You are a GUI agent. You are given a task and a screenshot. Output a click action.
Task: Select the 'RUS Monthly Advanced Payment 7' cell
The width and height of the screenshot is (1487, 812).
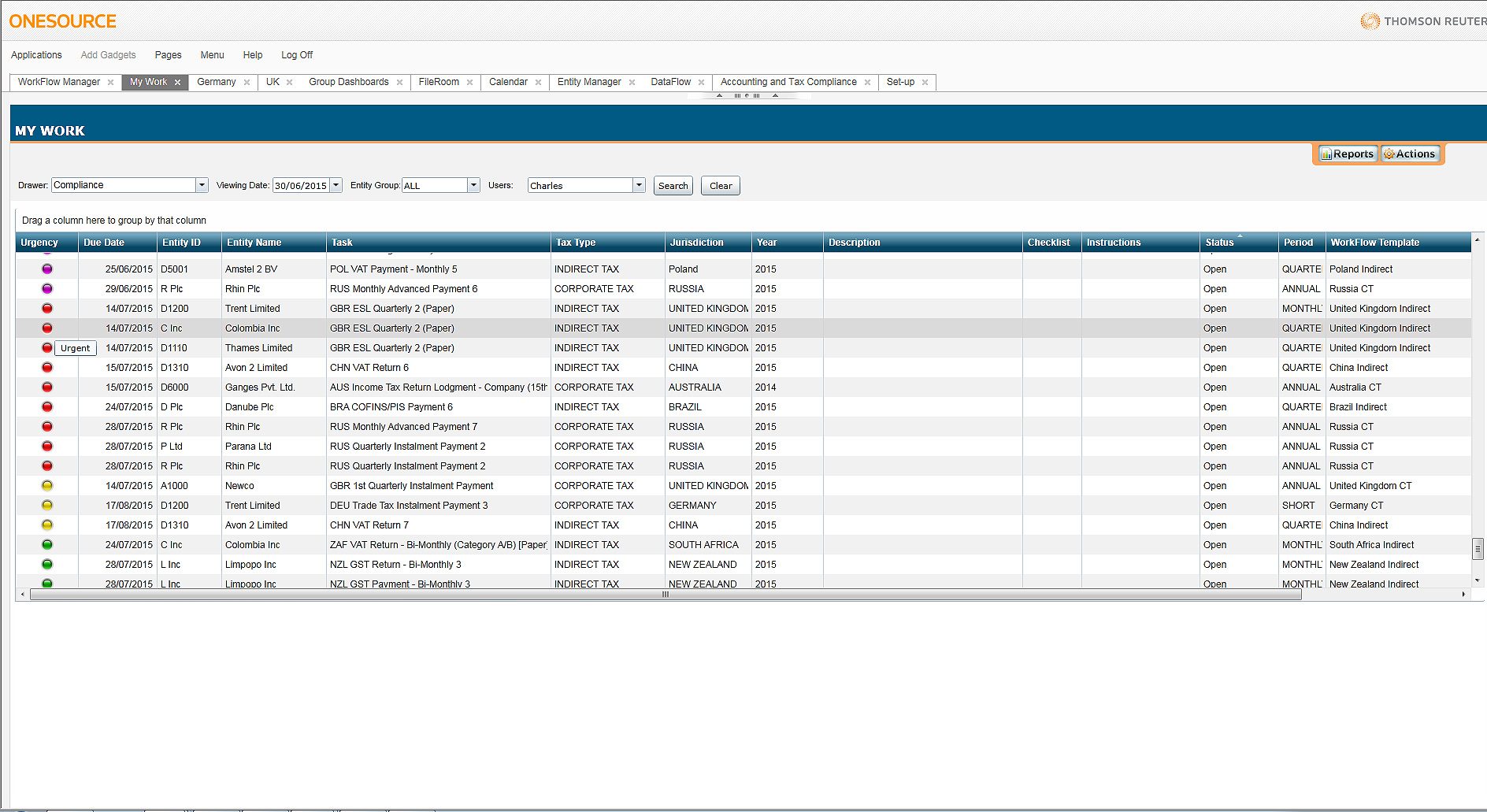(438, 427)
